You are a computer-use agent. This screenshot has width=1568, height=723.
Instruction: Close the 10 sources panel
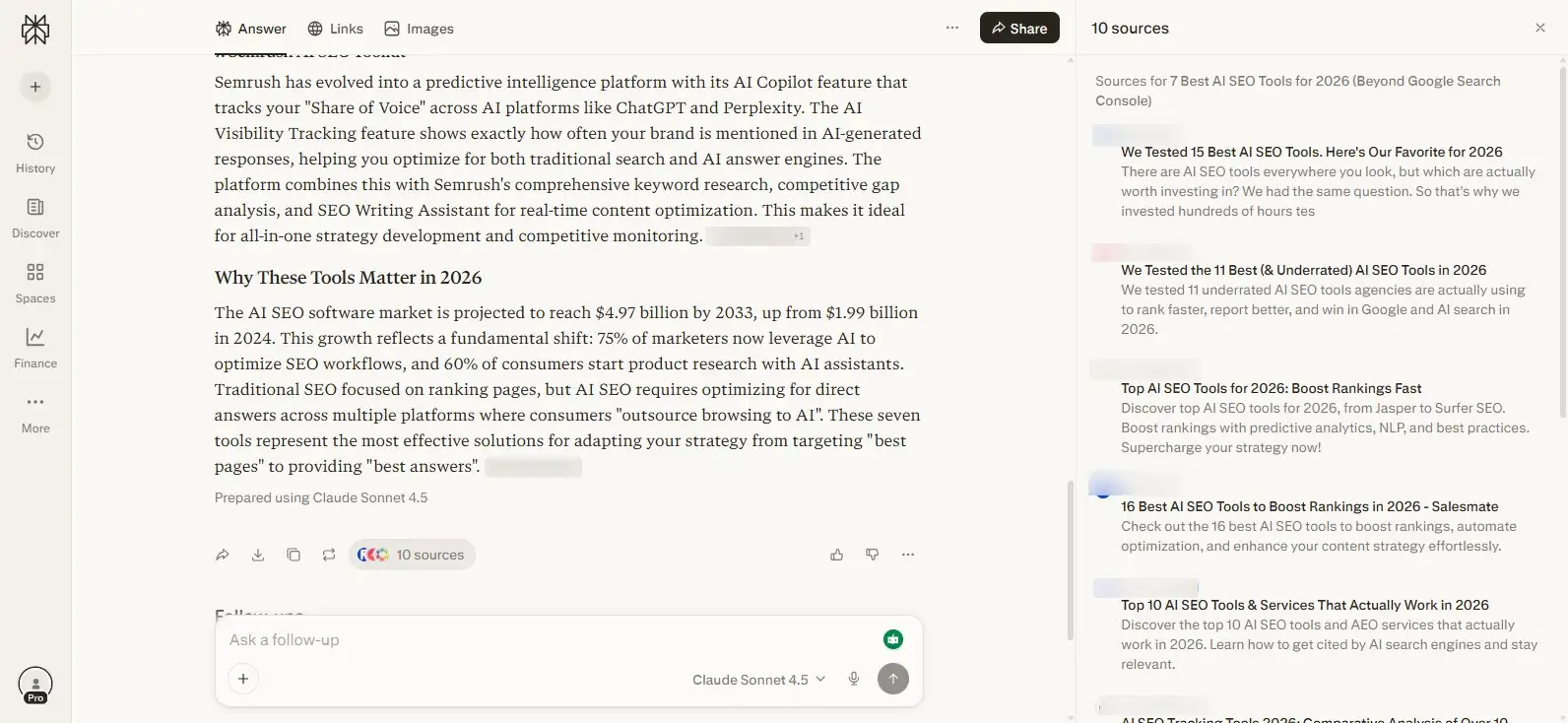coord(1540,28)
